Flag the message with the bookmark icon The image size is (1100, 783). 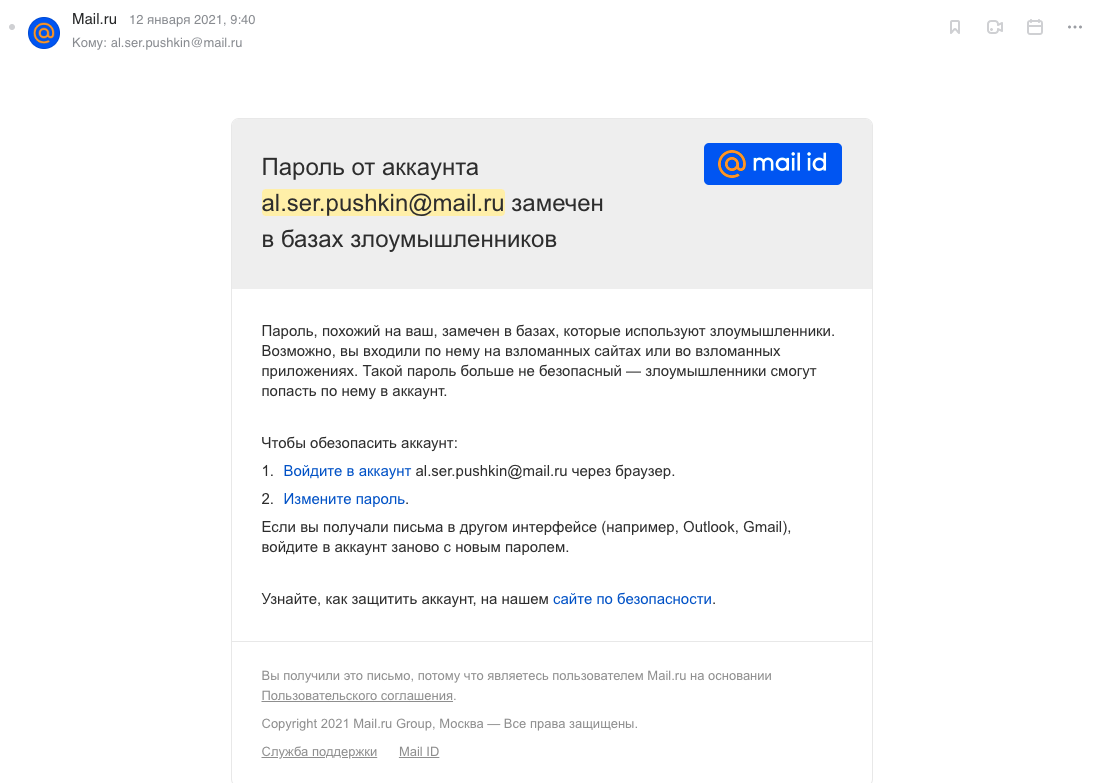(x=955, y=27)
